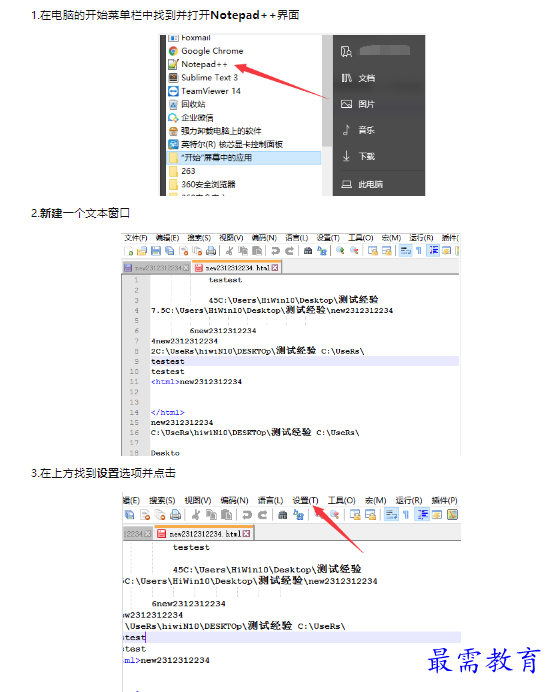Open 搜索(S) menu in step 2 screenshot
This screenshot has height=692, width=549.
coord(199,238)
